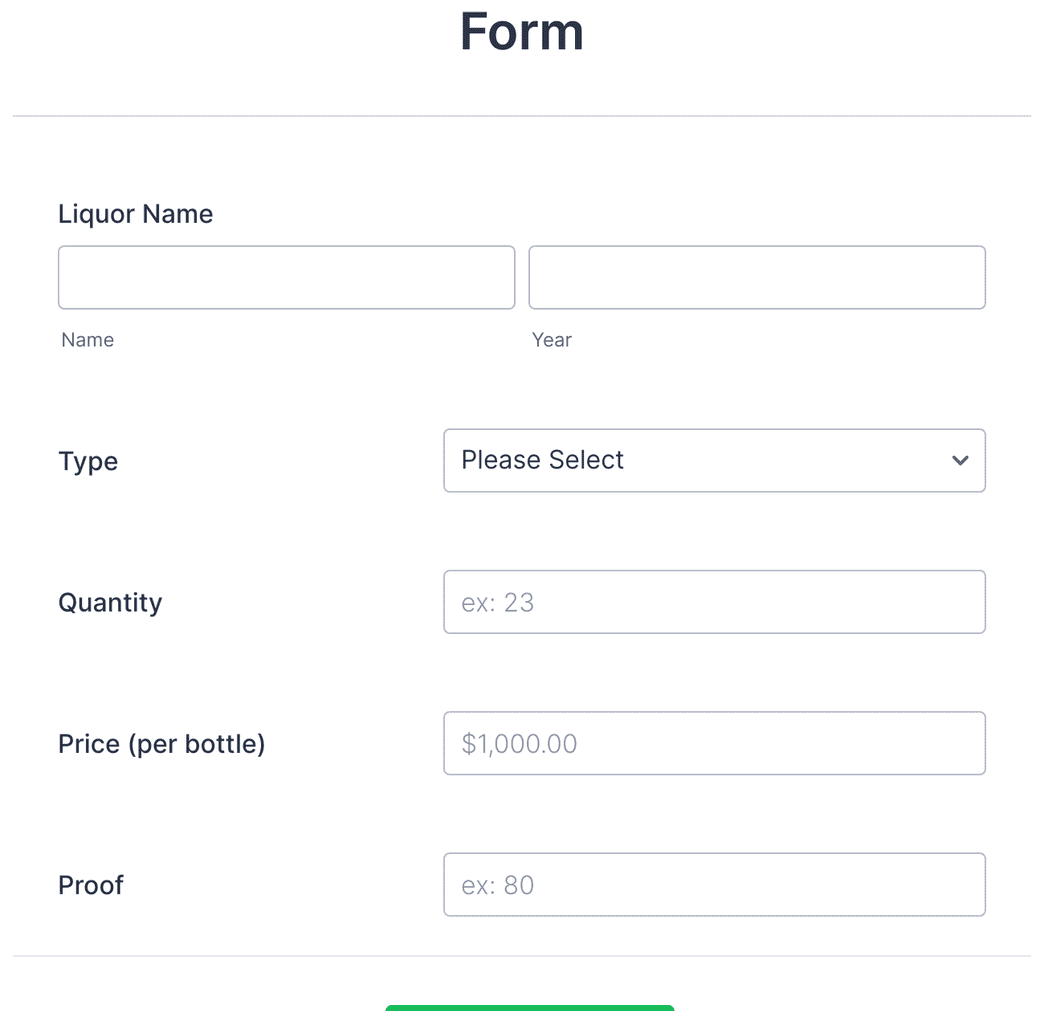Click inside the Name field under Liquor Name

[286, 277]
